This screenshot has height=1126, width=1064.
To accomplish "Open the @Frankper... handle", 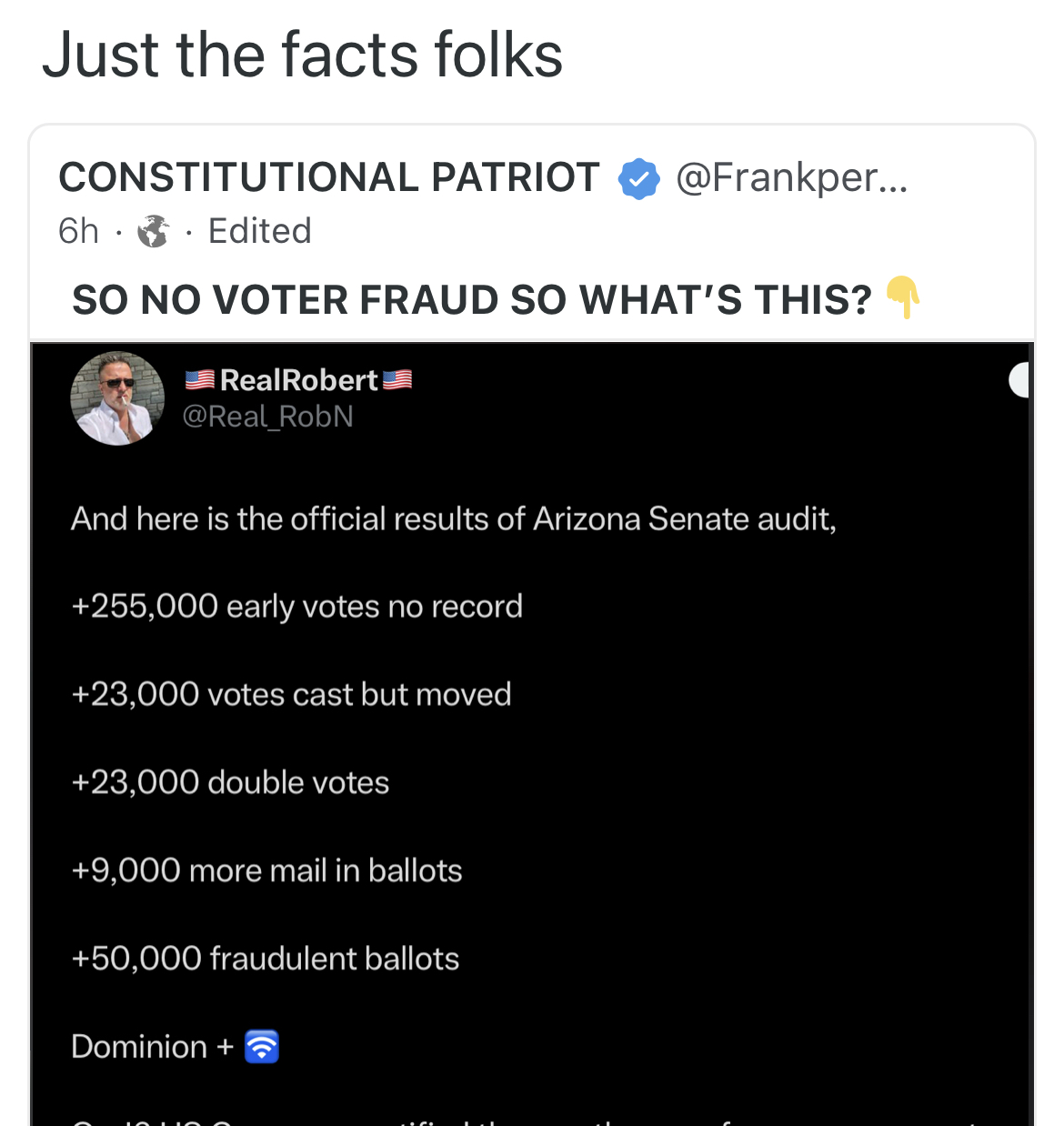I will click(x=791, y=177).
